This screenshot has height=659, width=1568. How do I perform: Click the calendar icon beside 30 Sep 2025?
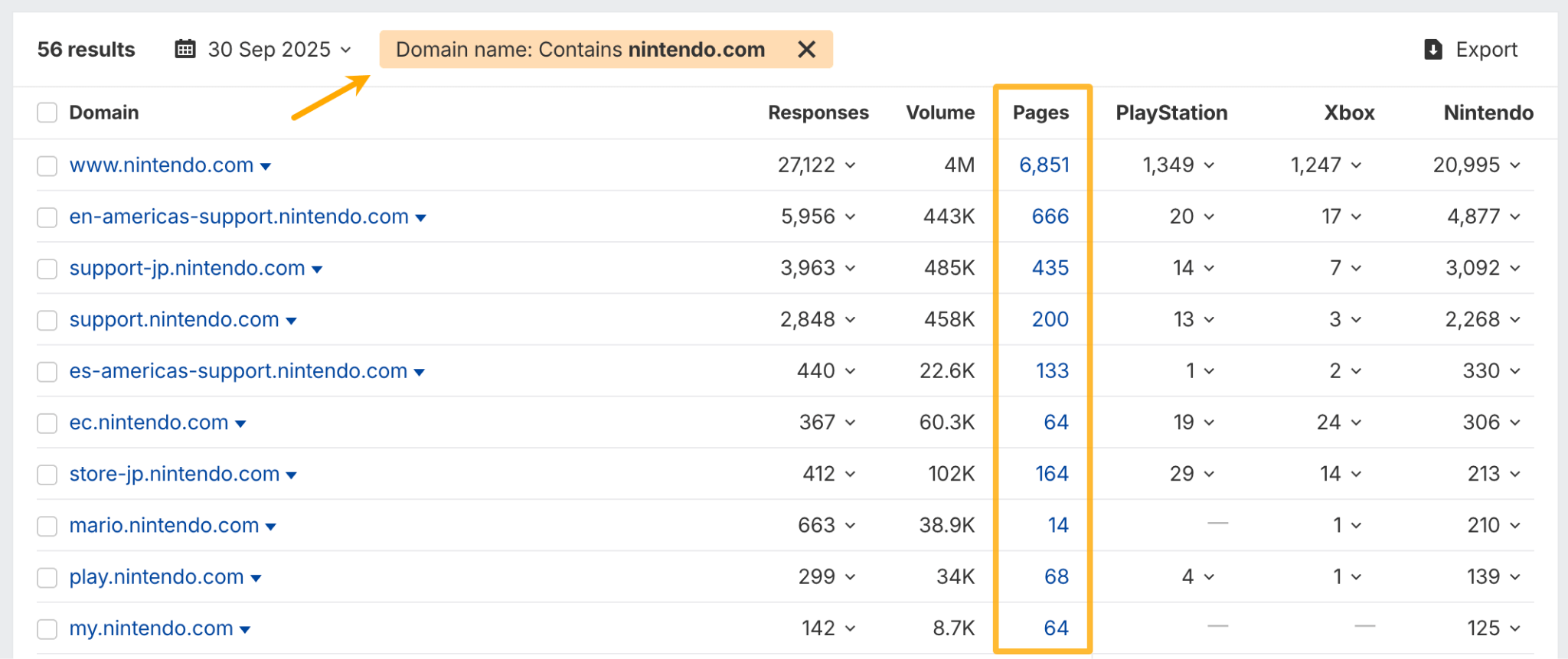[185, 50]
